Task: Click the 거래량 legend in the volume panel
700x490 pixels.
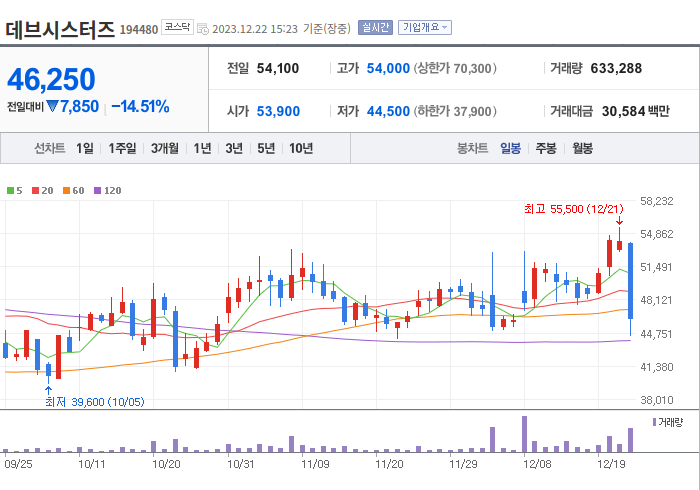Action: (x=668, y=422)
